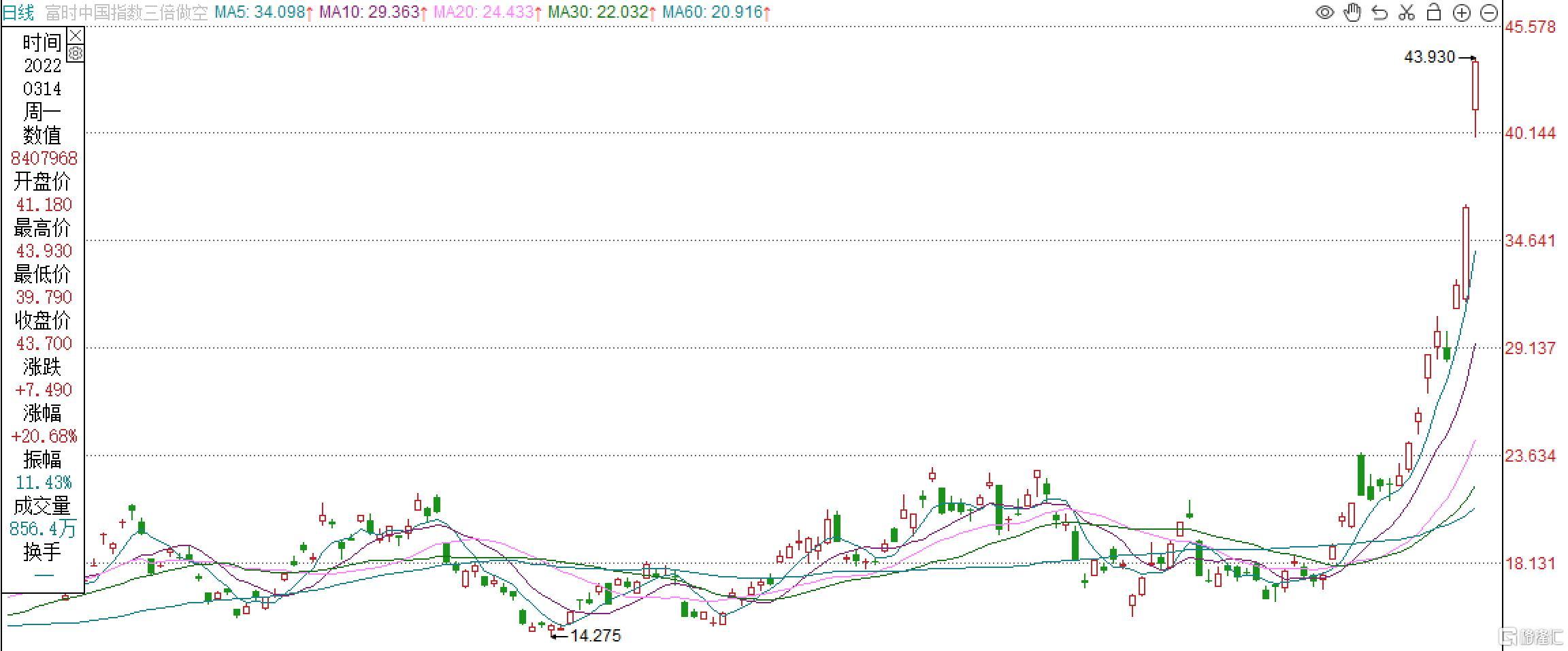Zoom in with the plus icon
This screenshot has width=1568, height=651.
(1461, 12)
